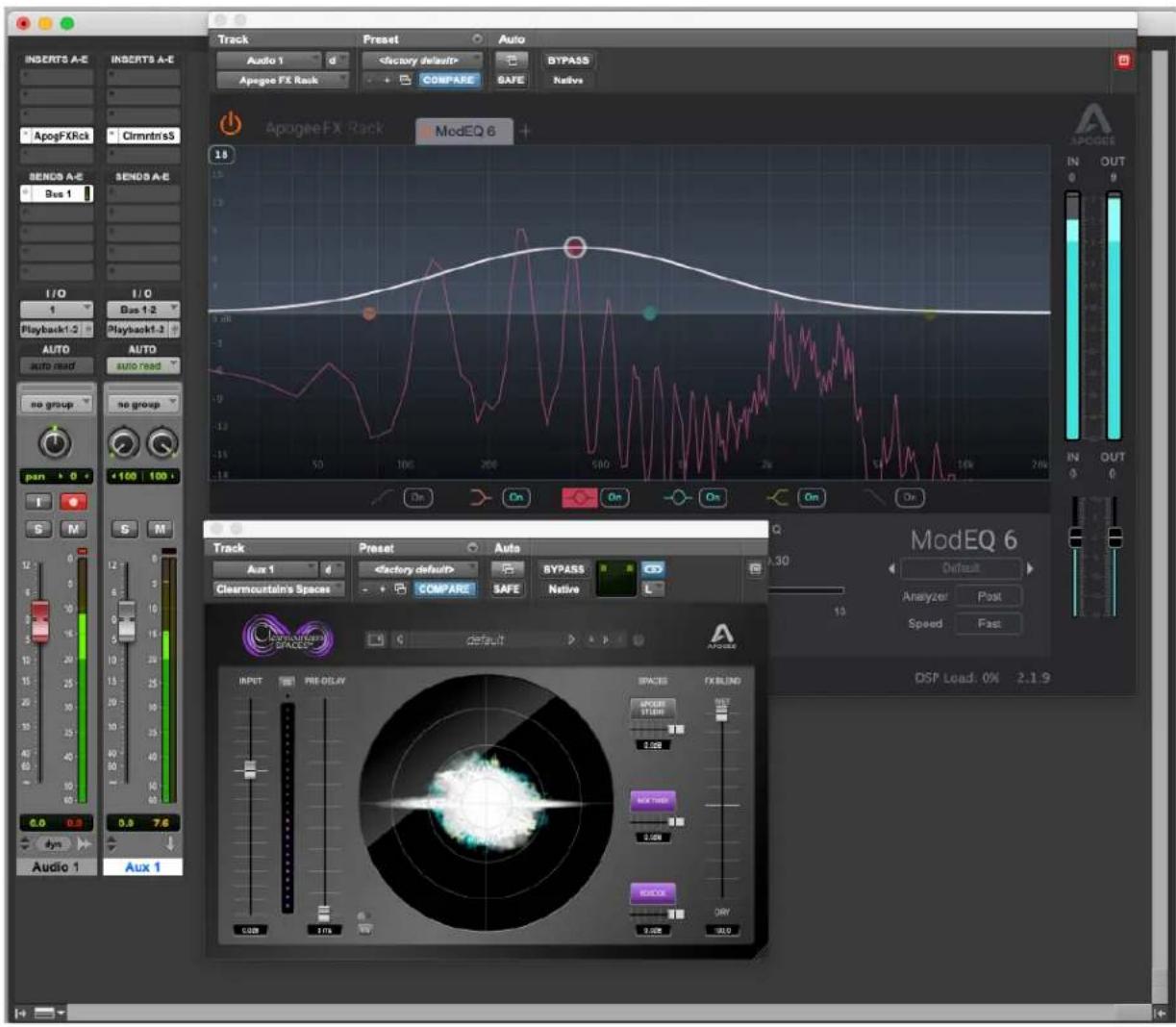Select the yellow high shelf band icon
Viewport: 1176px width, 1027px height.
tap(777, 497)
